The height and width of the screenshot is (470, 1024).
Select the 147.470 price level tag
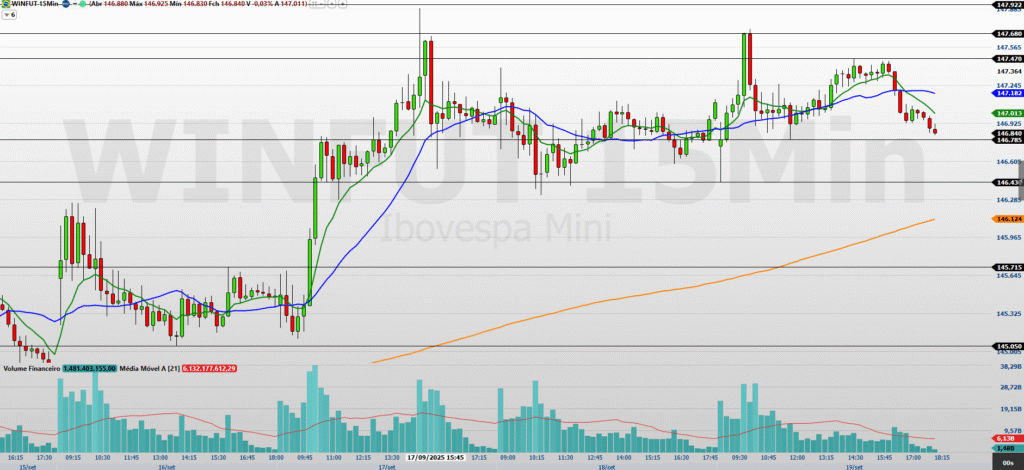point(1008,59)
